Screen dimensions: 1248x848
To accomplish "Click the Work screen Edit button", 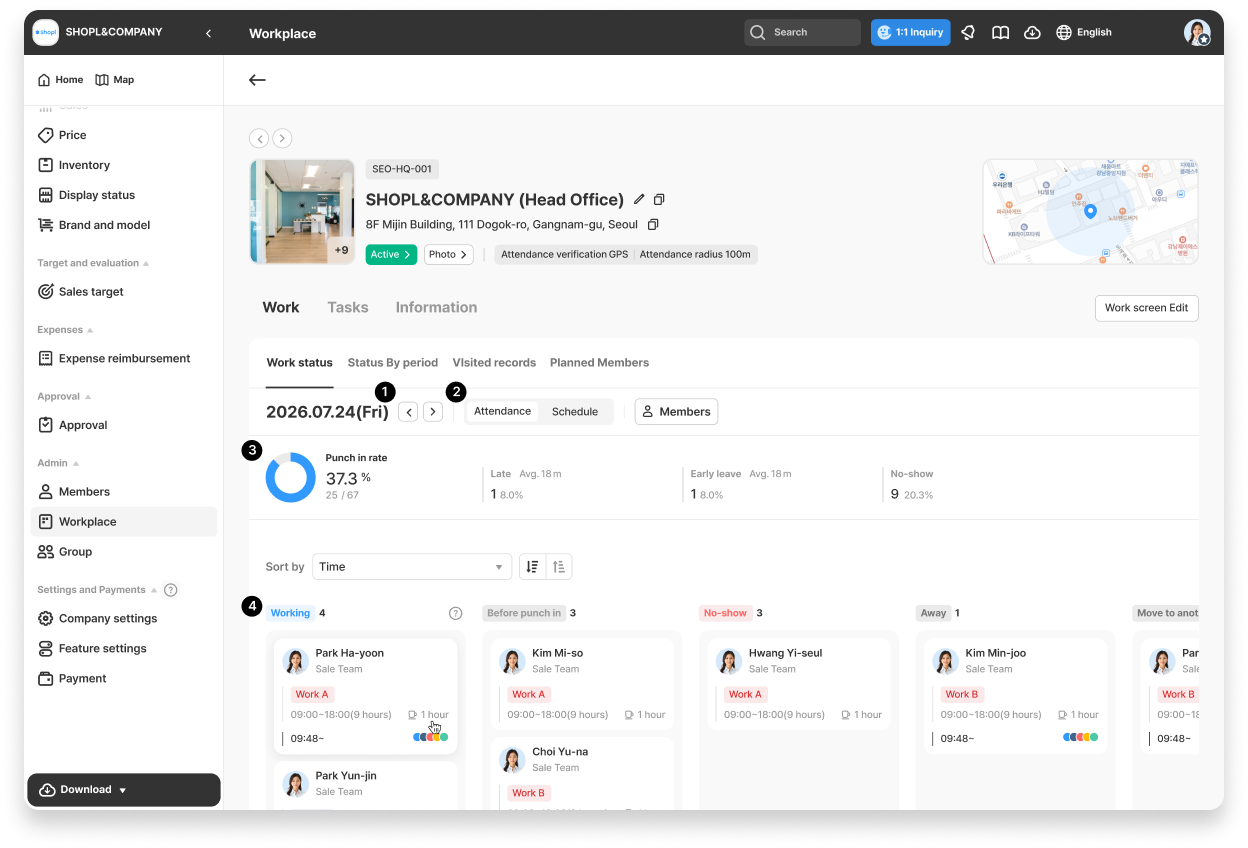I will 1146,308.
